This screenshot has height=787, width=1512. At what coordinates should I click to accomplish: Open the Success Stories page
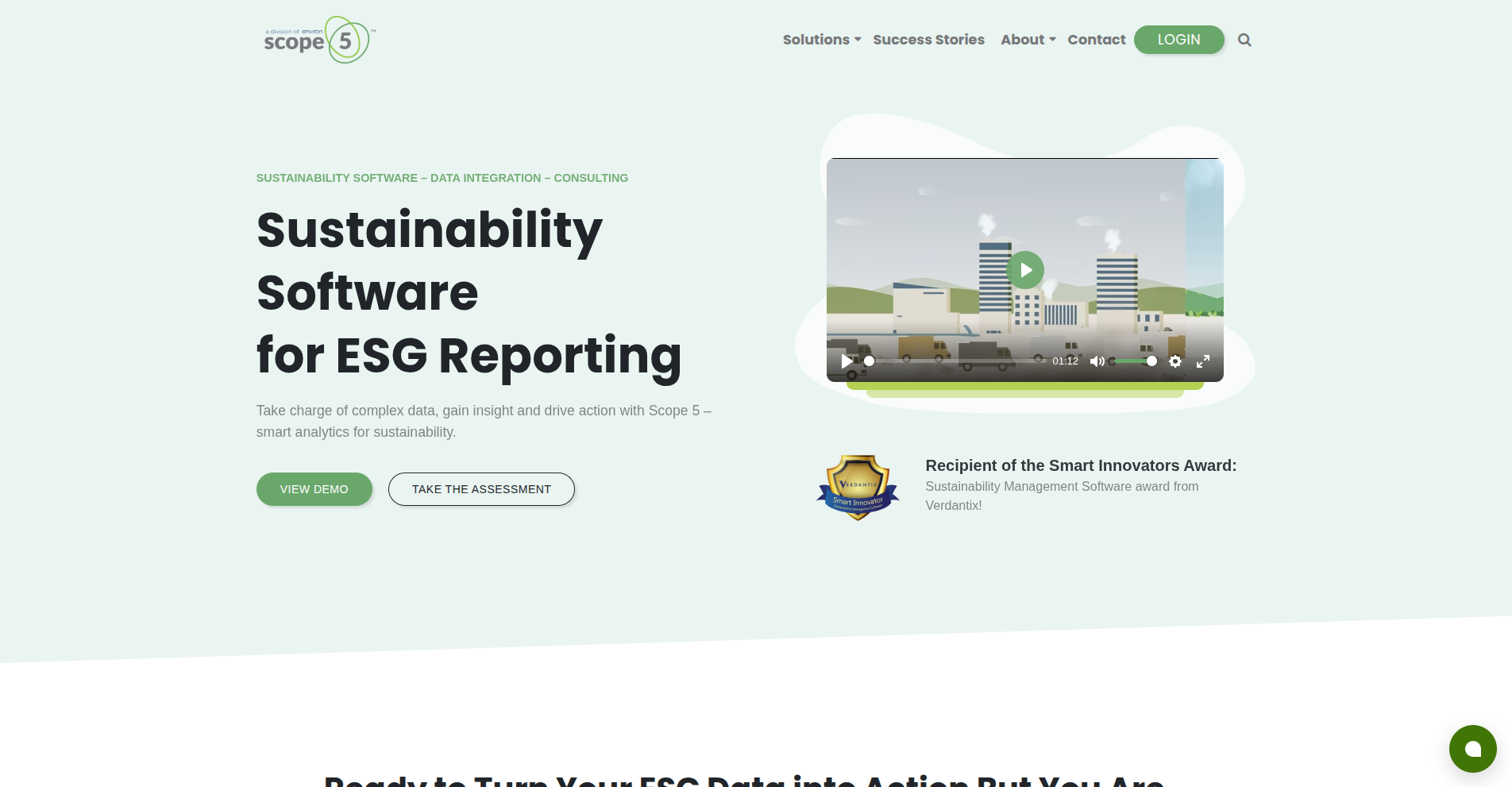[928, 40]
